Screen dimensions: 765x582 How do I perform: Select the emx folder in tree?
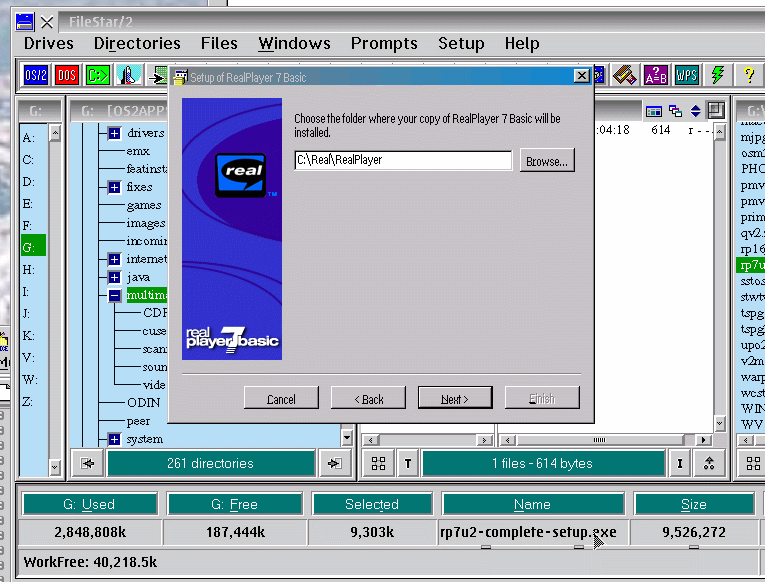click(138, 151)
